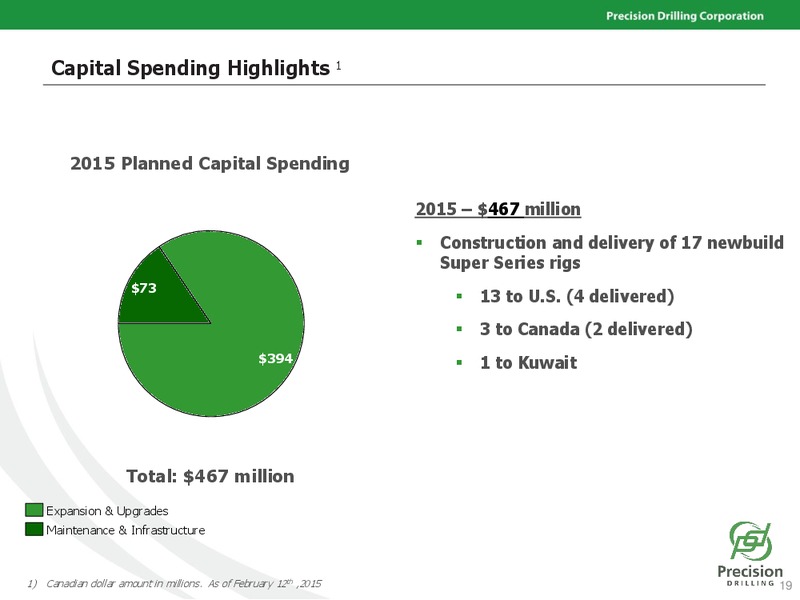Image resolution: width=800 pixels, height=600 pixels.
Task: Click the "$73" pie data label
Action: pyautogui.click(x=144, y=288)
